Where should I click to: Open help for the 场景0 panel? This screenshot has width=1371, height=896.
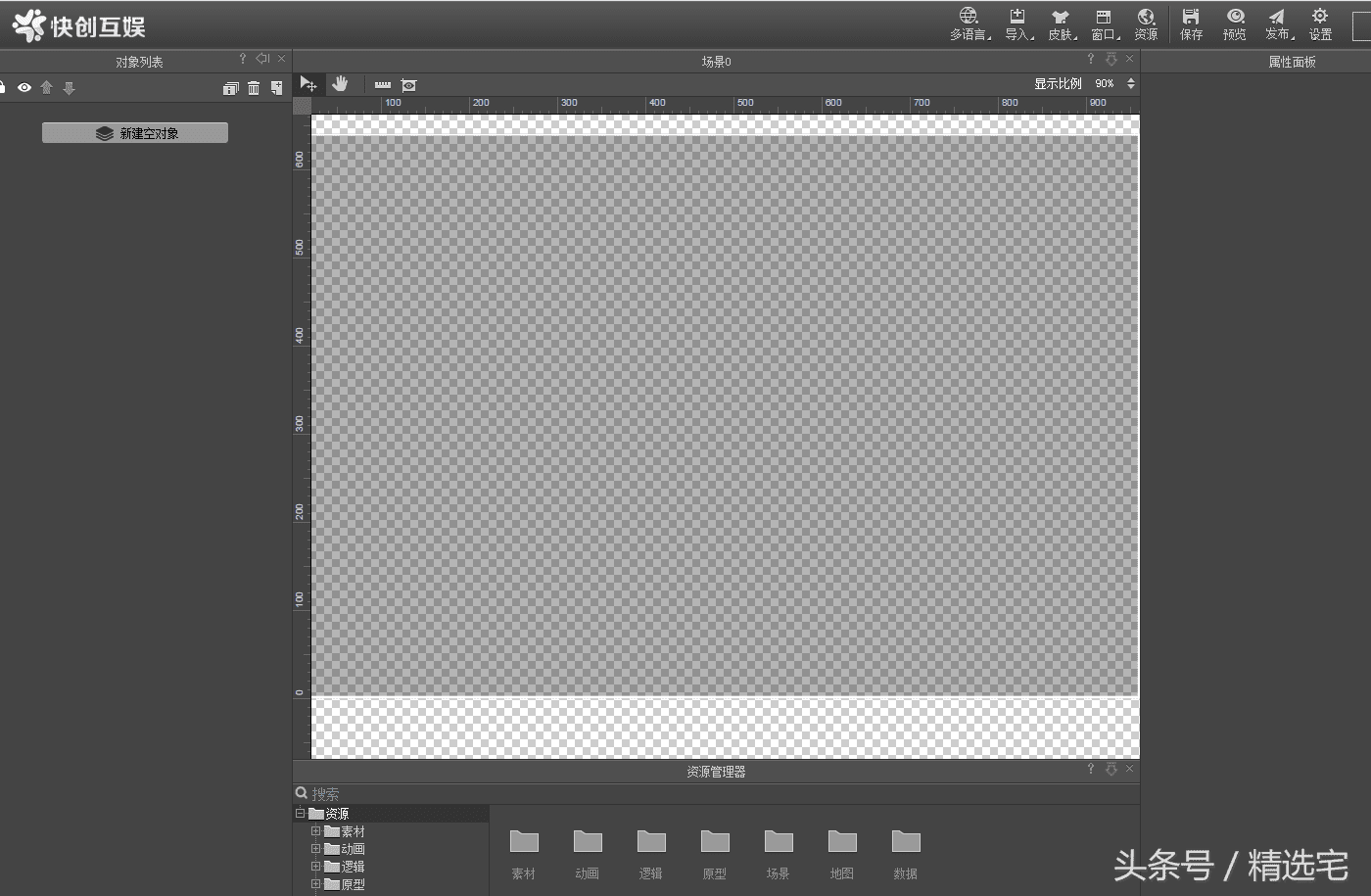1090,59
